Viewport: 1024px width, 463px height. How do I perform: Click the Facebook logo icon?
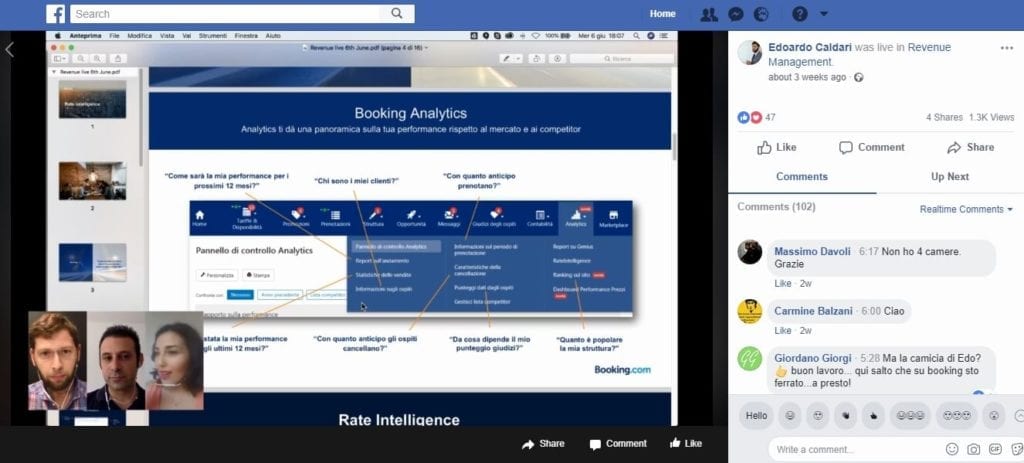click(x=56, y=14)
